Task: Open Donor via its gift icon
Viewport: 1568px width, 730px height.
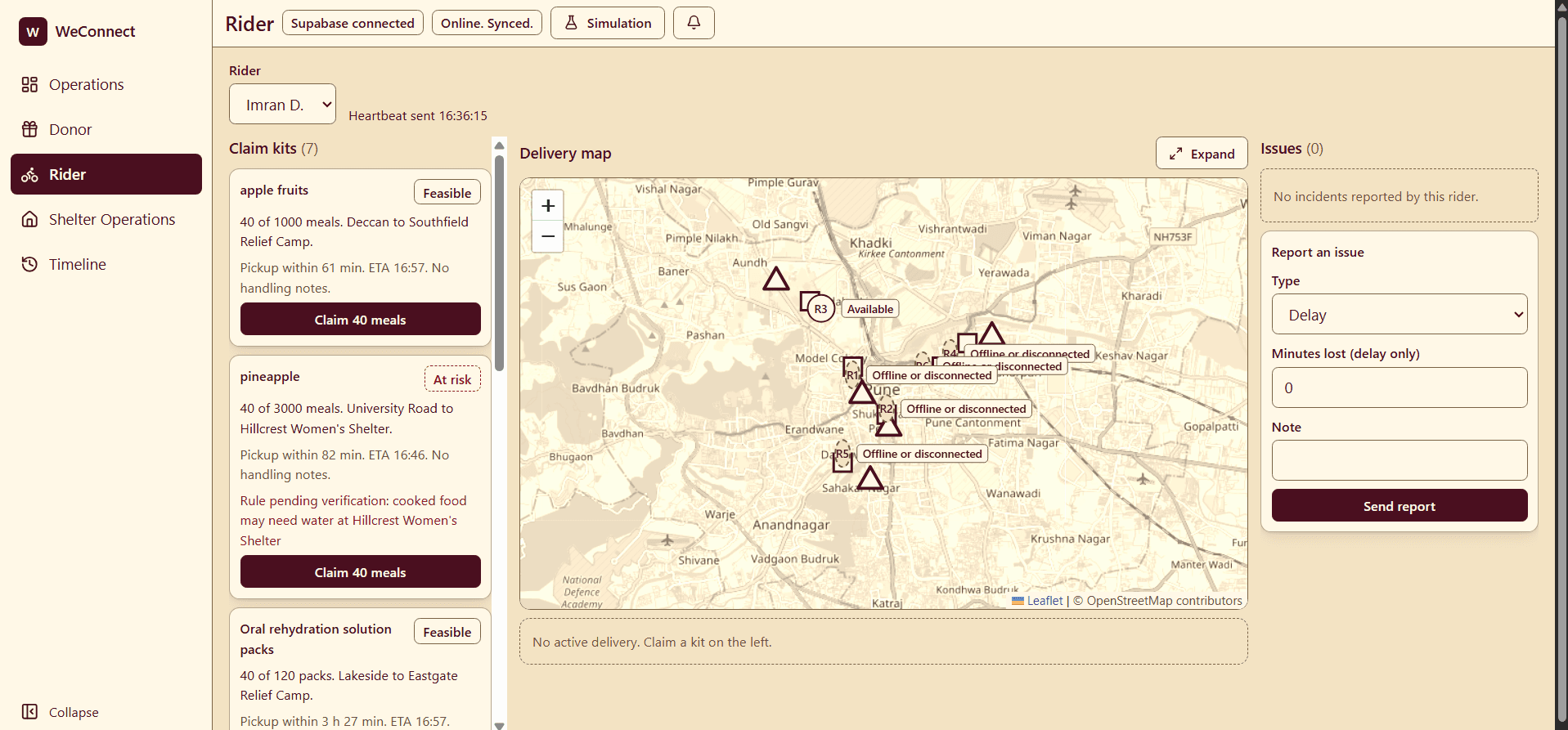Action: [29, 129]
